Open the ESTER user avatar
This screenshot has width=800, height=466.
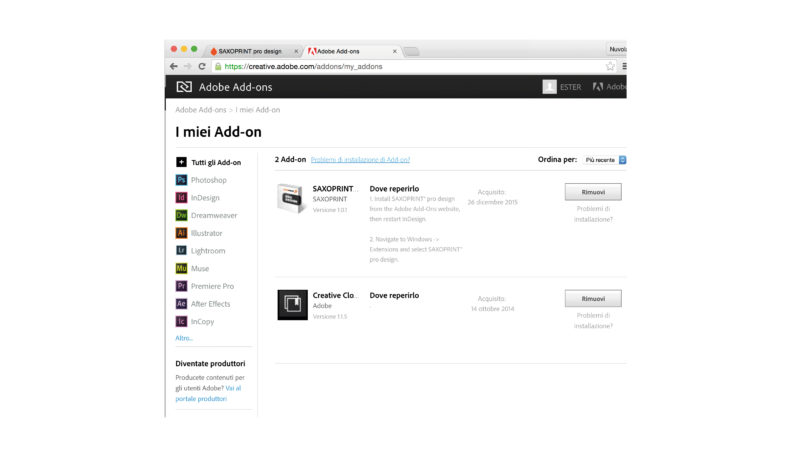pos(549,87)
